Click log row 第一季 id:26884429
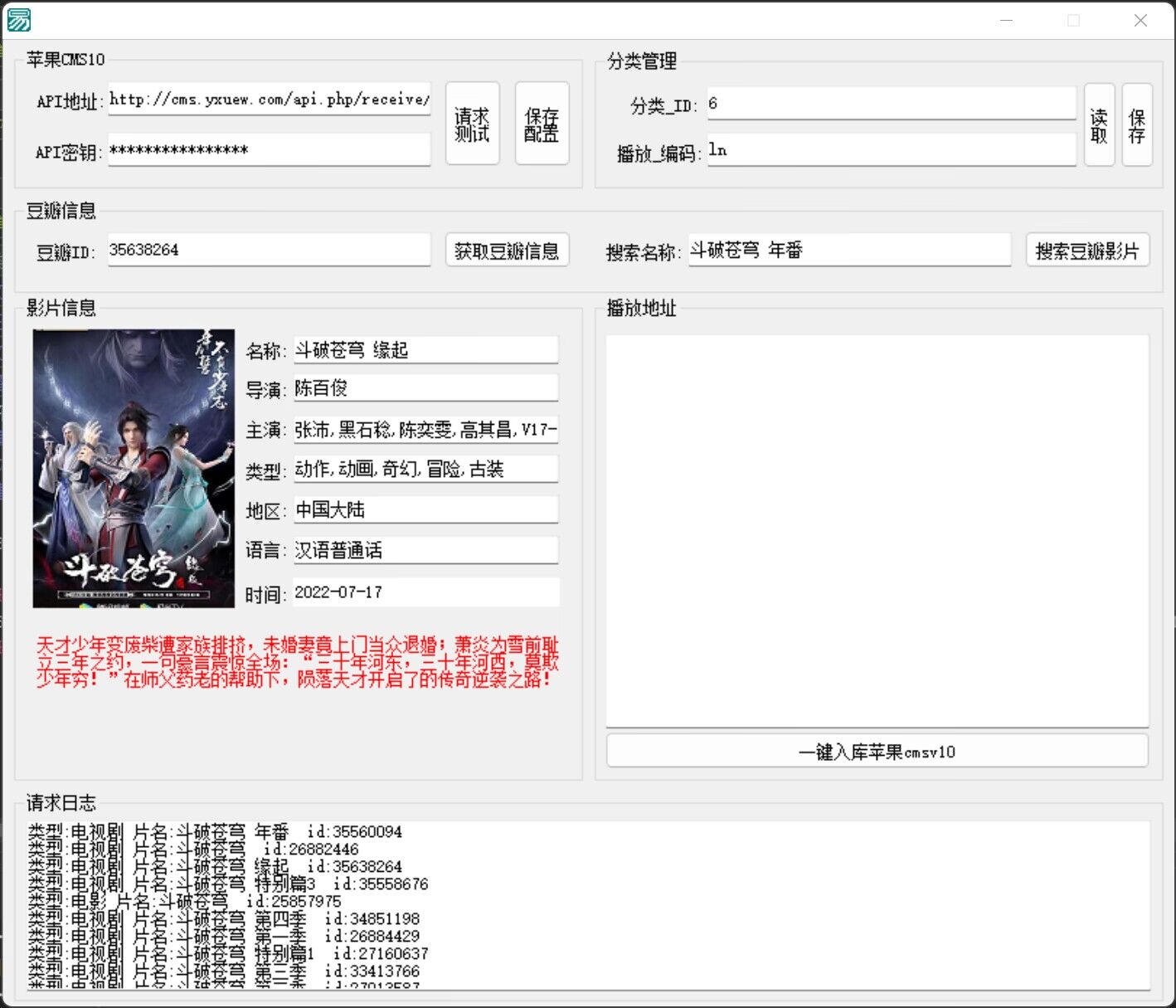 (224, 936)
